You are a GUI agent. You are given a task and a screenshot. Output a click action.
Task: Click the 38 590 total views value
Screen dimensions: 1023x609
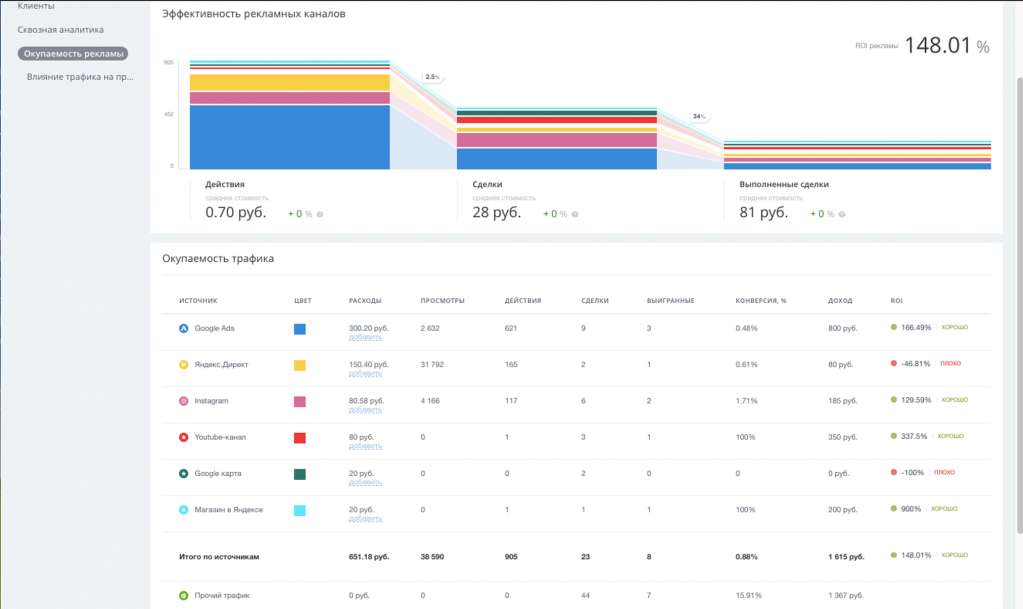[x=432, y=557]
